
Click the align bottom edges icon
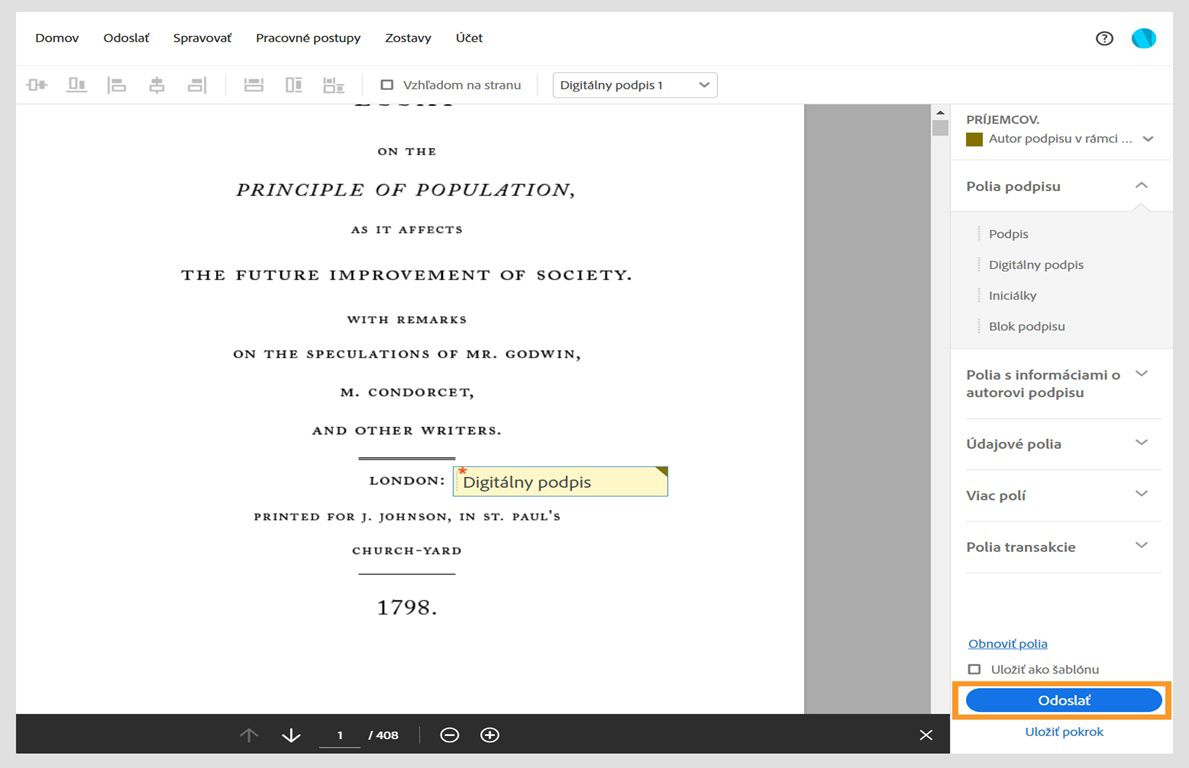[77, 85]
